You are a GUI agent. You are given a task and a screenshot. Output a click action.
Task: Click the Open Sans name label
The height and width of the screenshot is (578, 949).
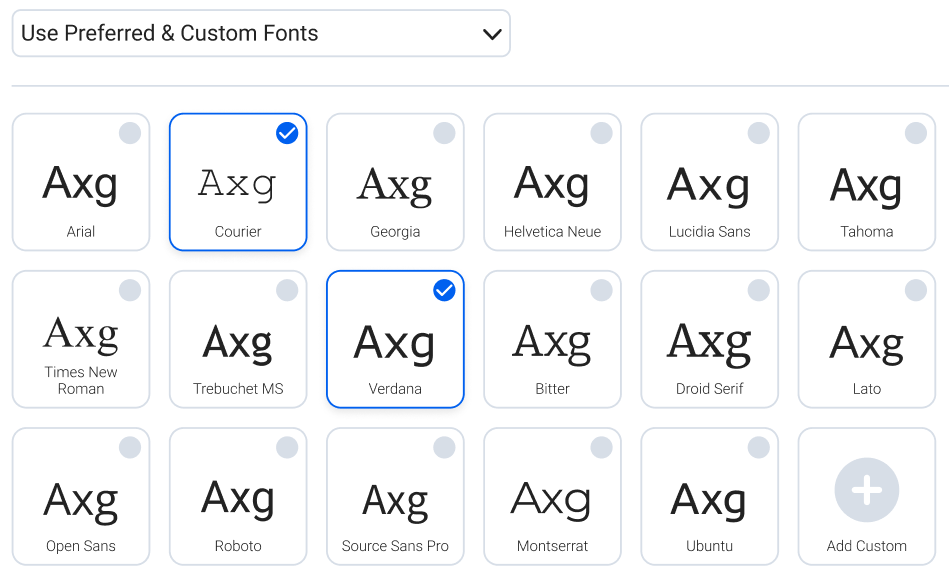click(80, 547)
